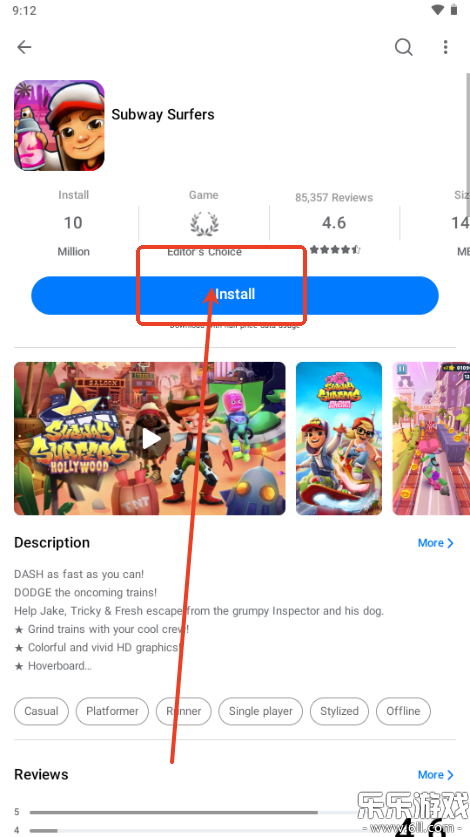Select the Single player tag chip
This screenshot has width=470, height=837.
(261, 711)
